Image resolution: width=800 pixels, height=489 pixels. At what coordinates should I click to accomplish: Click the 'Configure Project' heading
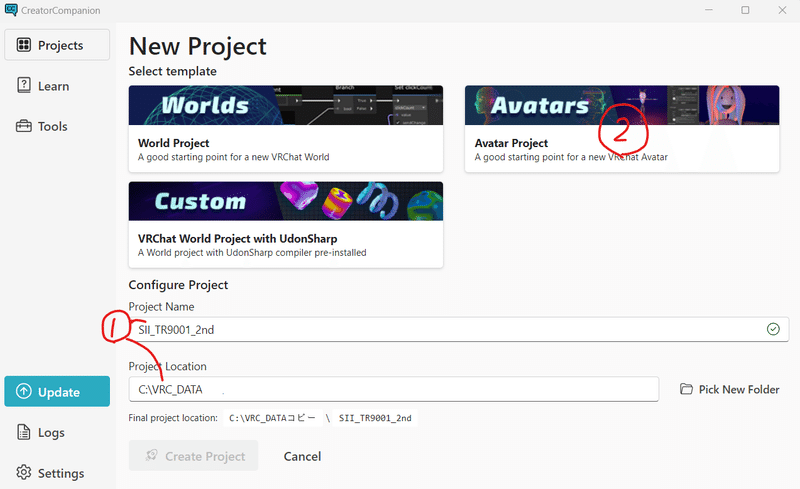(178, 285)
